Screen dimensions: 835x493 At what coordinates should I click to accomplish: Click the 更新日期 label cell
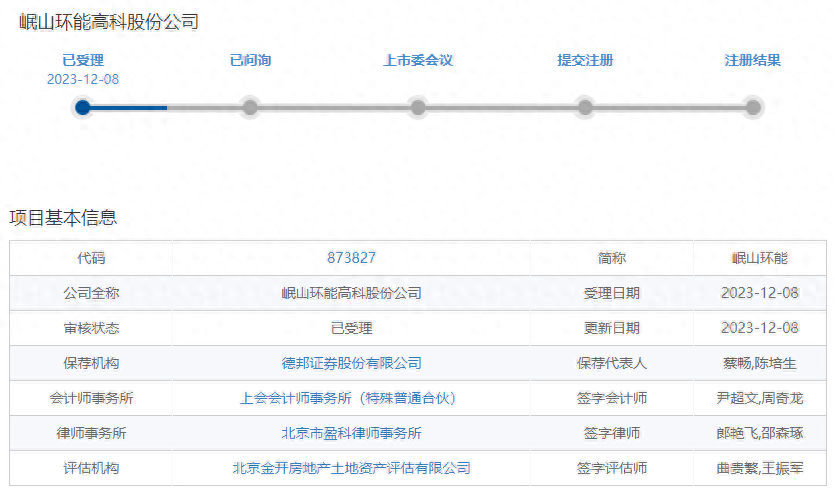(x=612, y=328)
